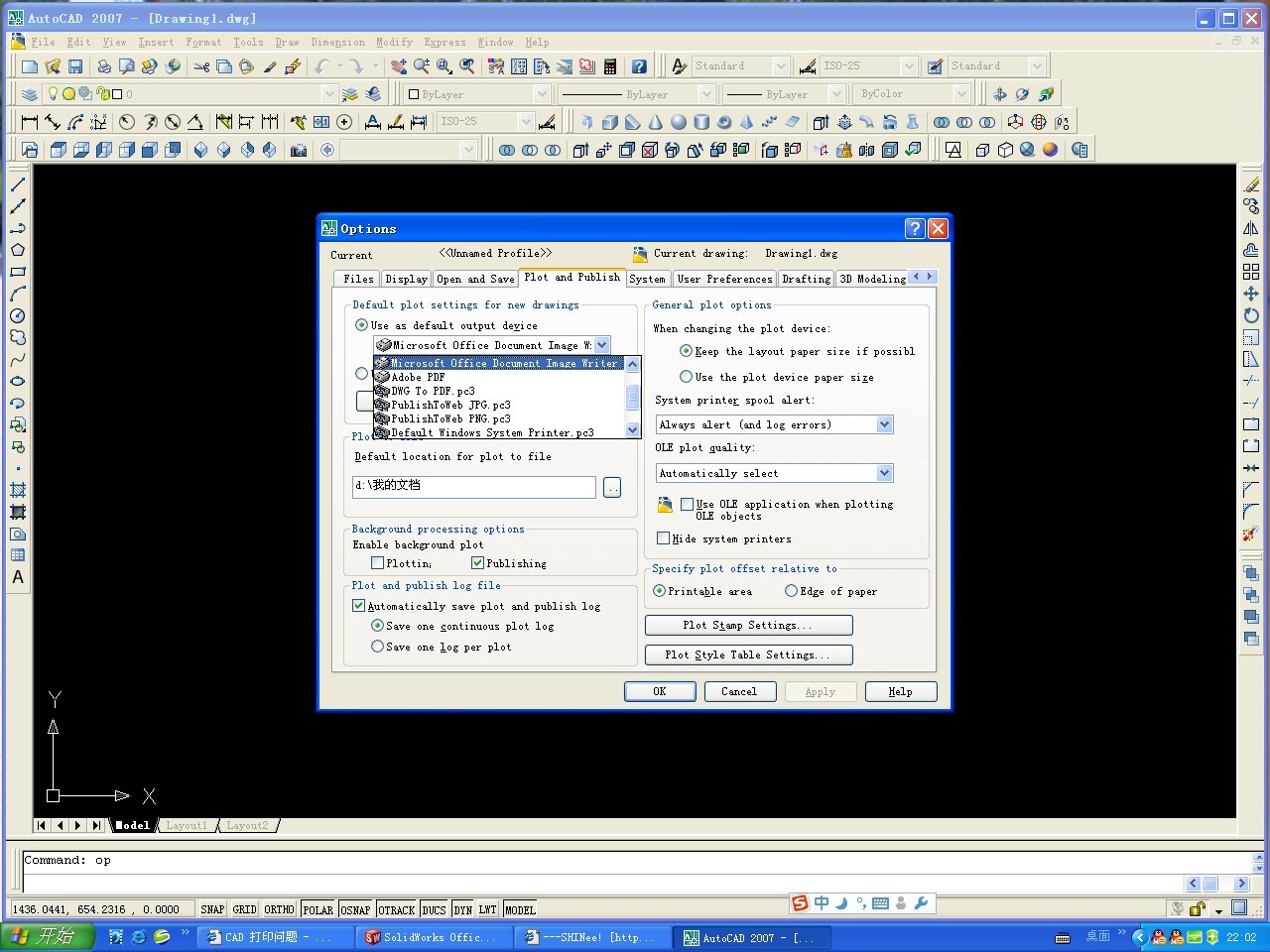The height and width of the screenshot is (952, 1270).
Task: Open 'System printer spool alert' dropdown
Action: tap(884, 424)
